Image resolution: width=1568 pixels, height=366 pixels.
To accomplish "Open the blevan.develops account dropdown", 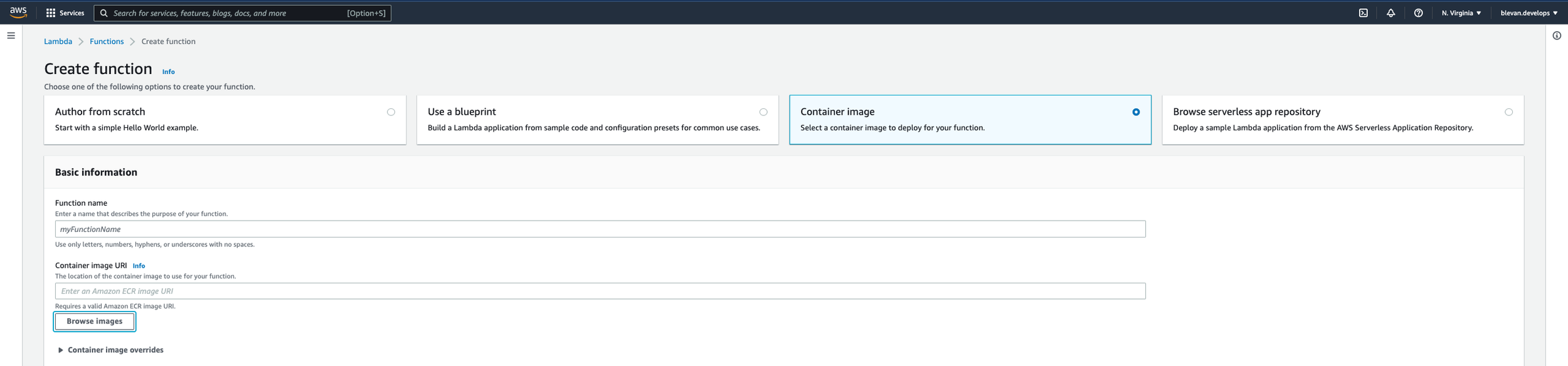I will (1528, 13).
